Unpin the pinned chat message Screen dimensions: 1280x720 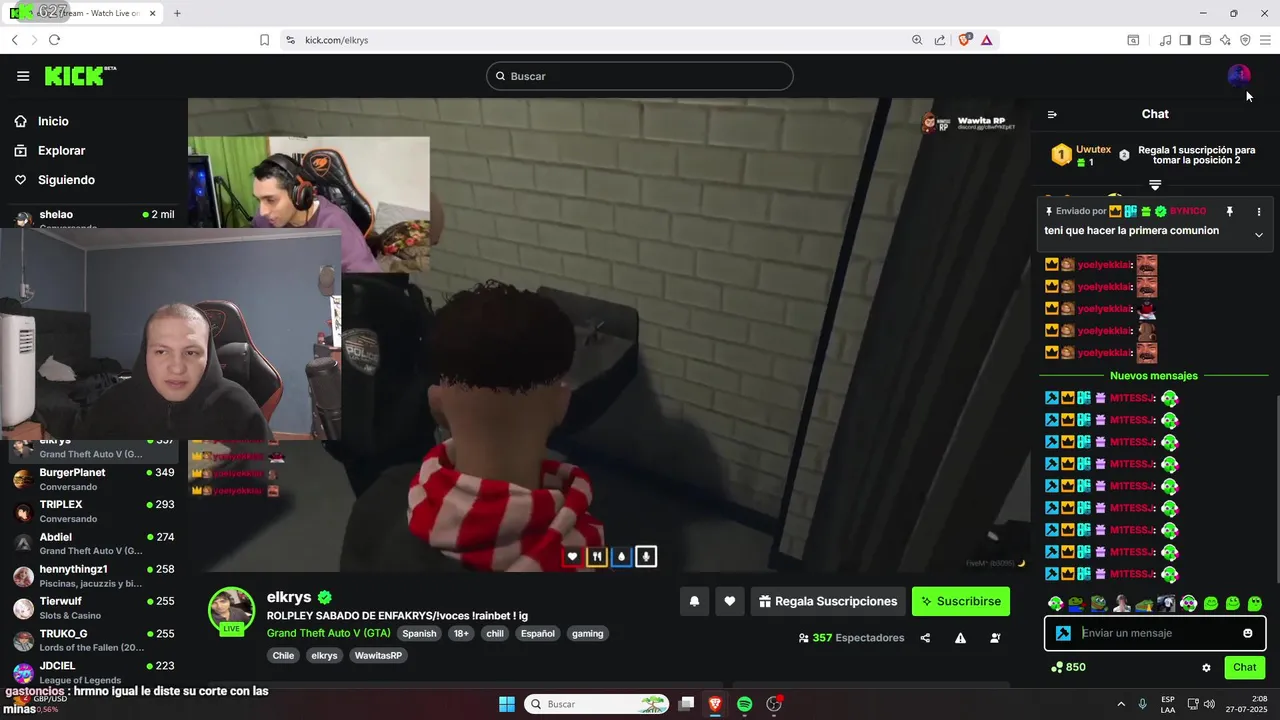click(x=1230, y=212)
